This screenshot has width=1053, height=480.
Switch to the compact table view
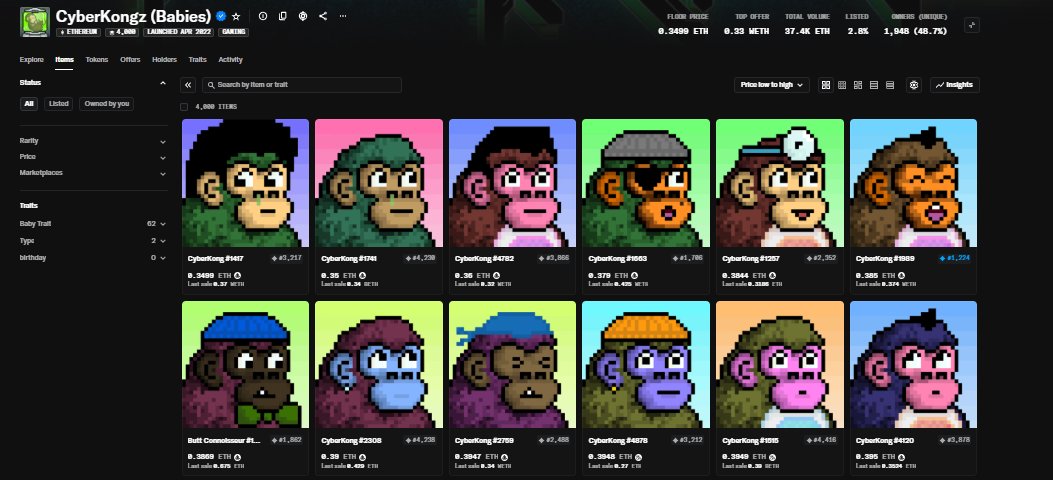point(890,85)
